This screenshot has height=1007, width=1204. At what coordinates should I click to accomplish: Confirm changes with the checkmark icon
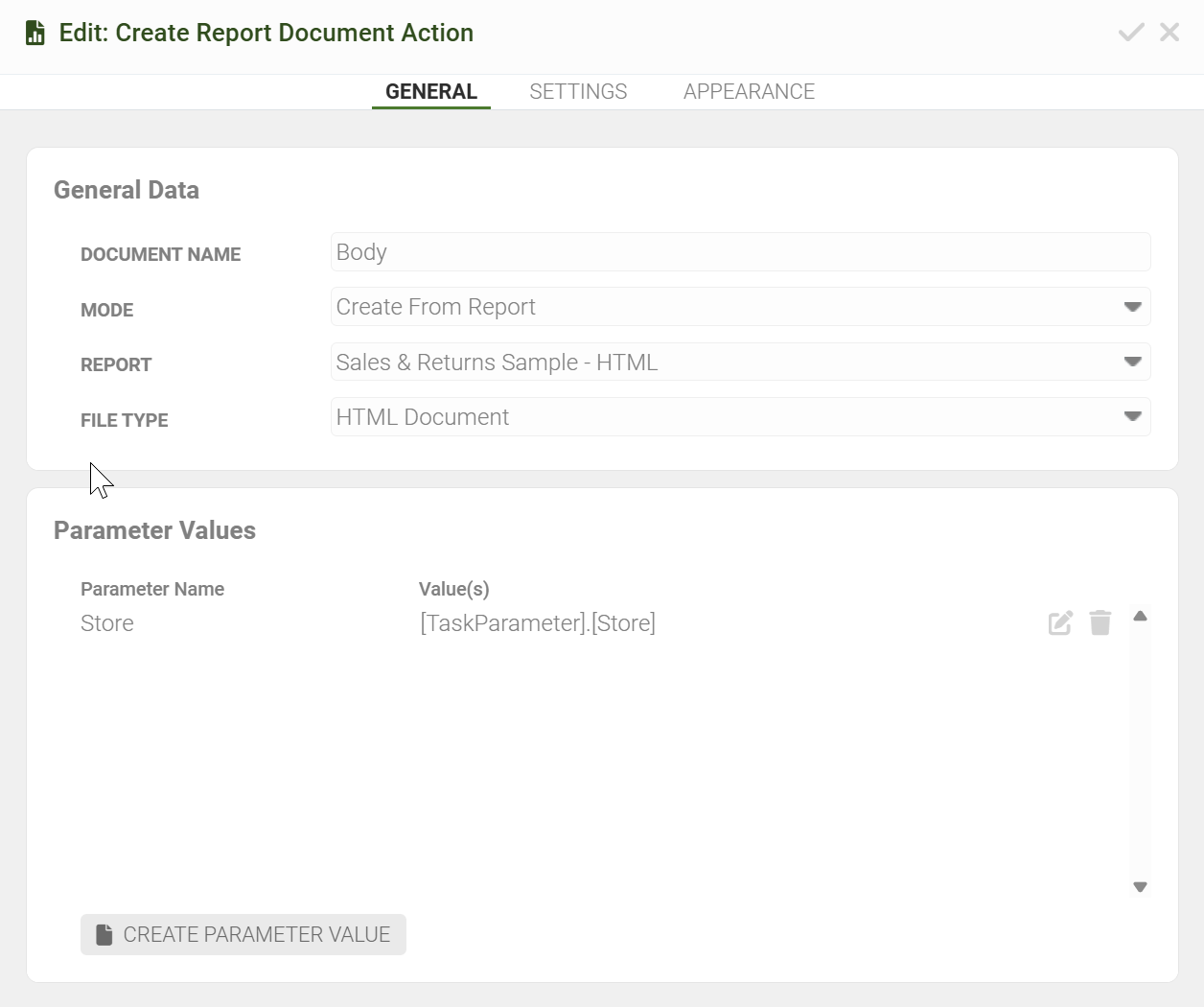tap(1131, 33)
